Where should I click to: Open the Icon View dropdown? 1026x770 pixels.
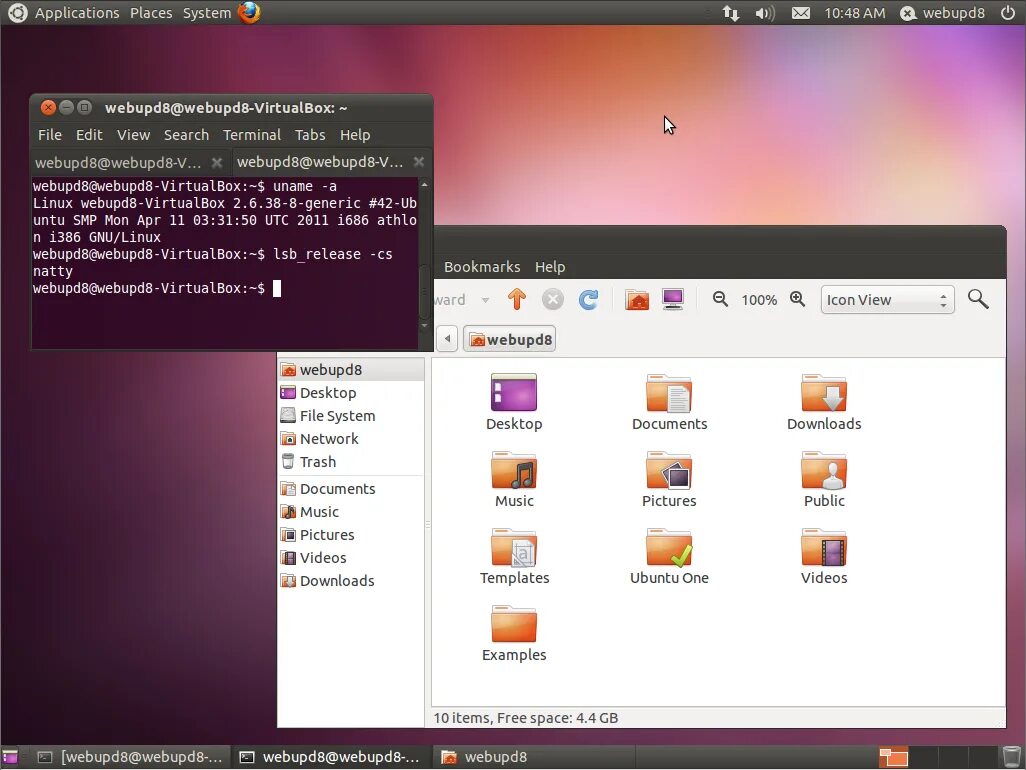click(887, 299)
